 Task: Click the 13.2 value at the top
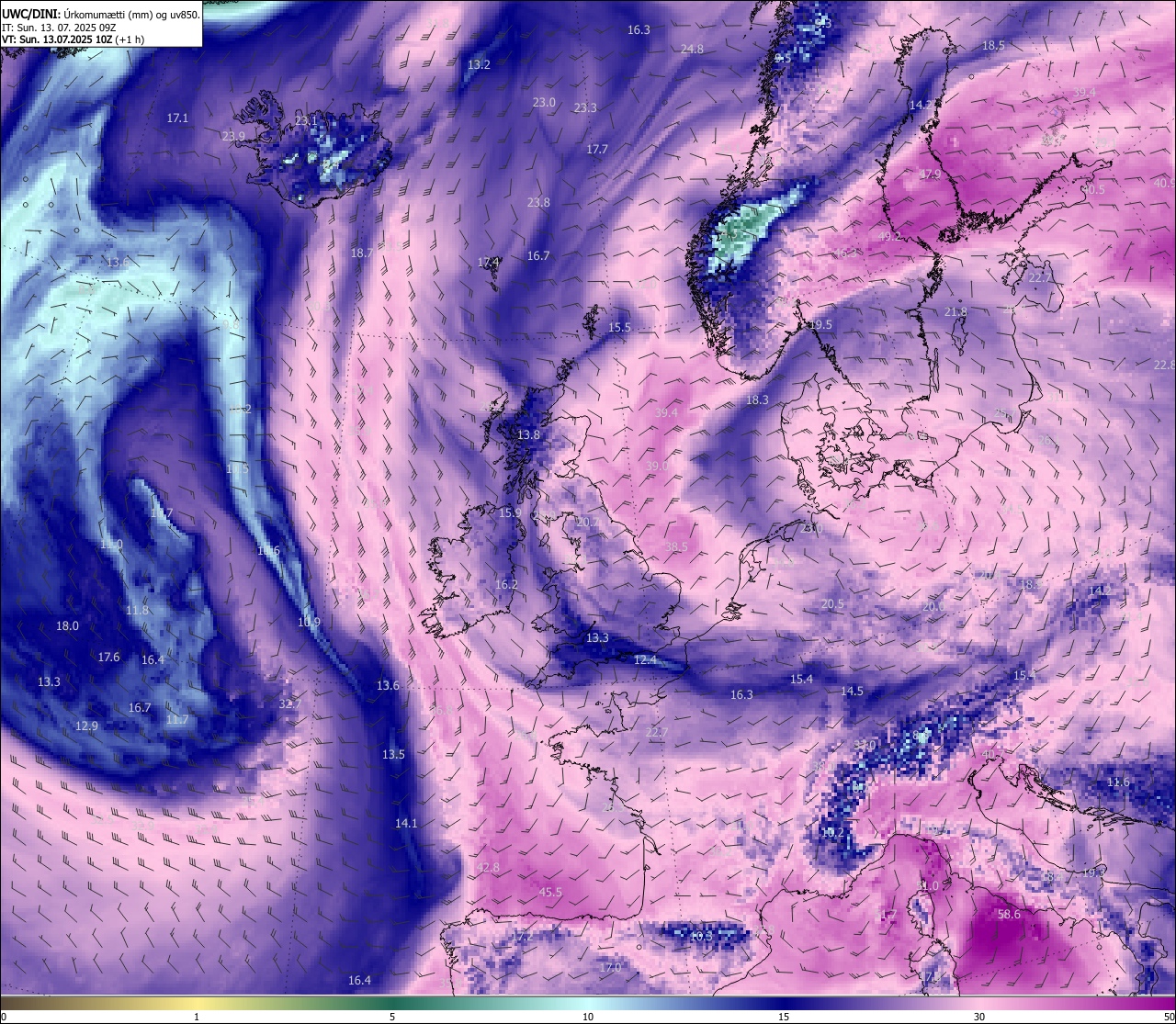[x=479, y=64]
